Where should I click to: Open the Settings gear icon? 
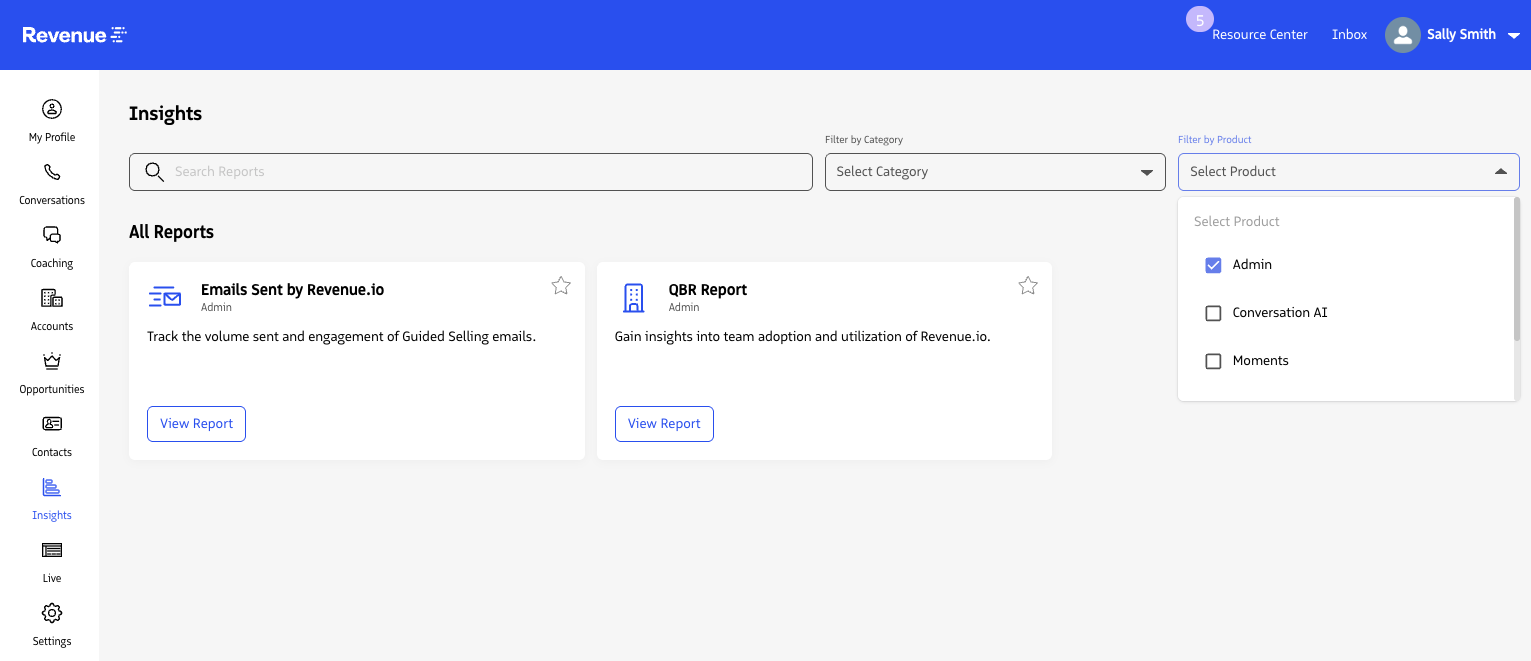click(x=52, y=613)
